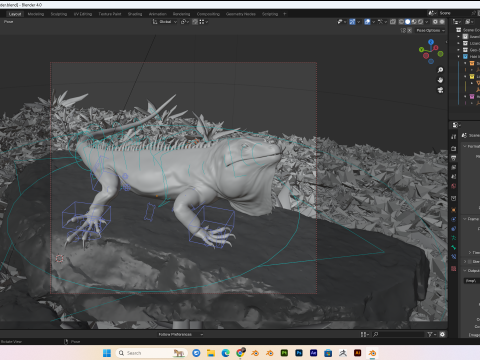Open the View Layer properties tab
This screenshot has width=480, height=360.
pyautogui.click(x=454, y=167)
